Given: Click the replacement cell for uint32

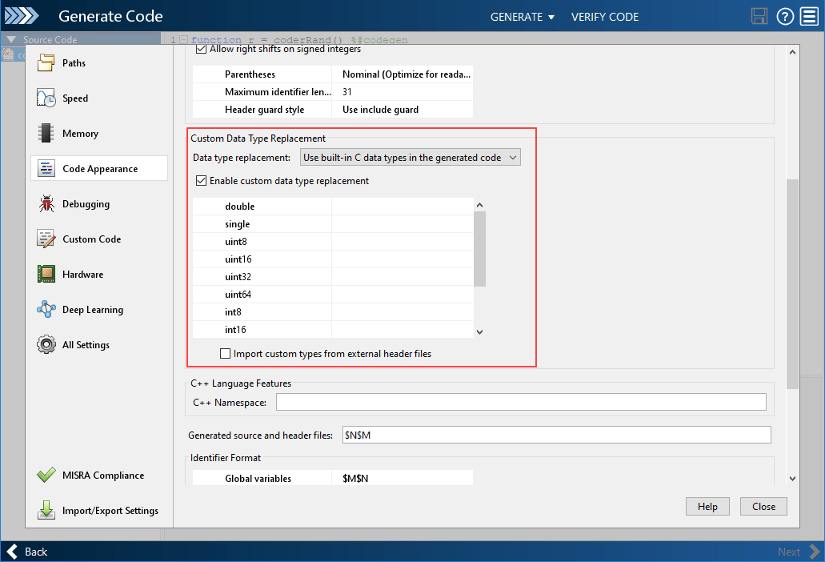Looking at the screenshot, I should [403, 276].
